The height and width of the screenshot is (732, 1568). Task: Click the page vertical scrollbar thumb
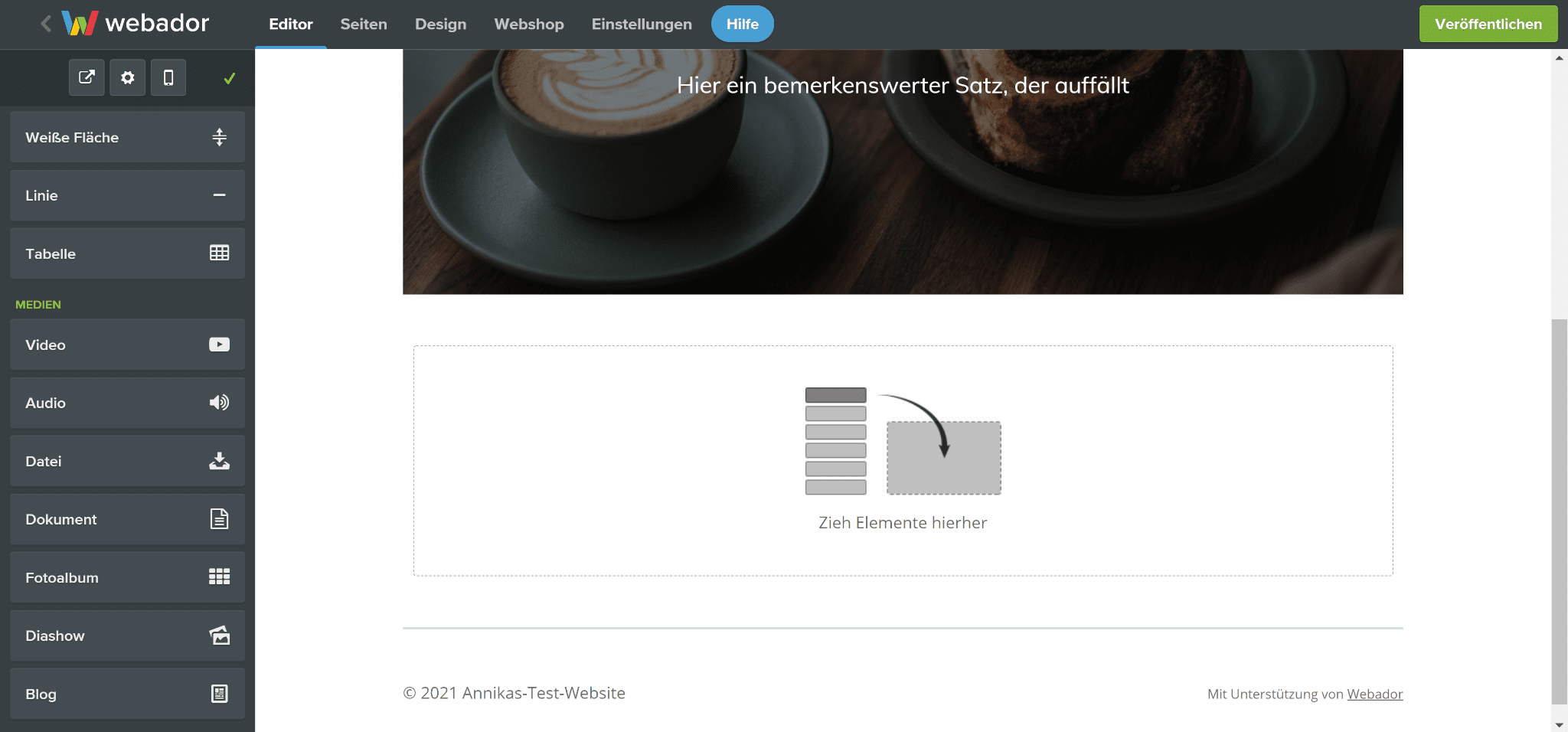(1559, 511)
